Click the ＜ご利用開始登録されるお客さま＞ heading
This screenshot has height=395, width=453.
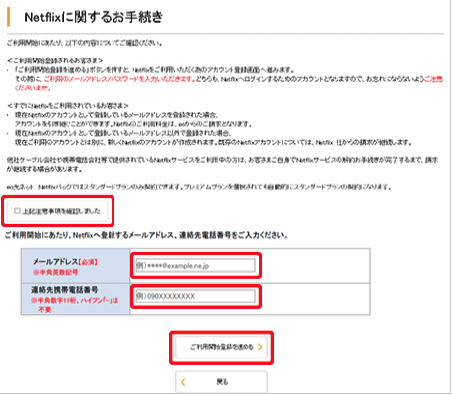(x=55, y=60)
